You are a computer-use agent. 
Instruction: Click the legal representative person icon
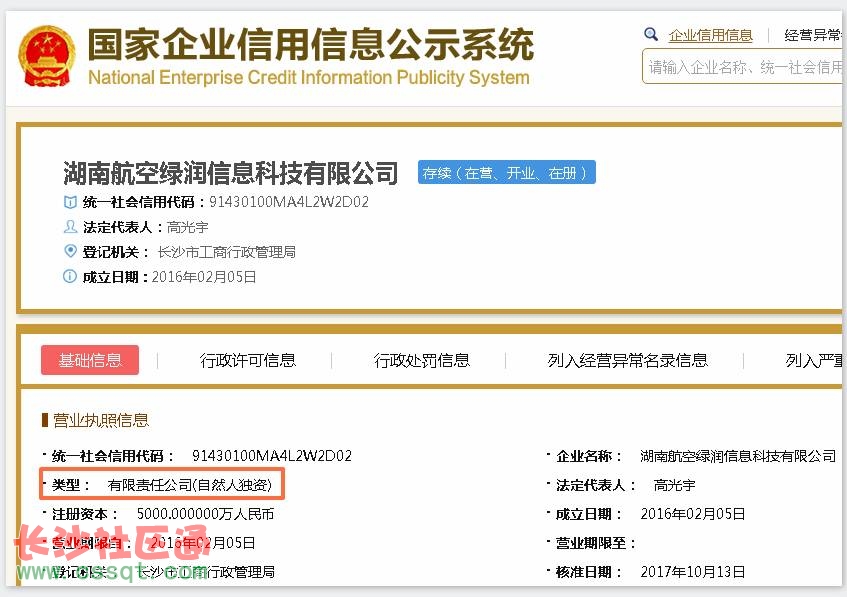70,226
